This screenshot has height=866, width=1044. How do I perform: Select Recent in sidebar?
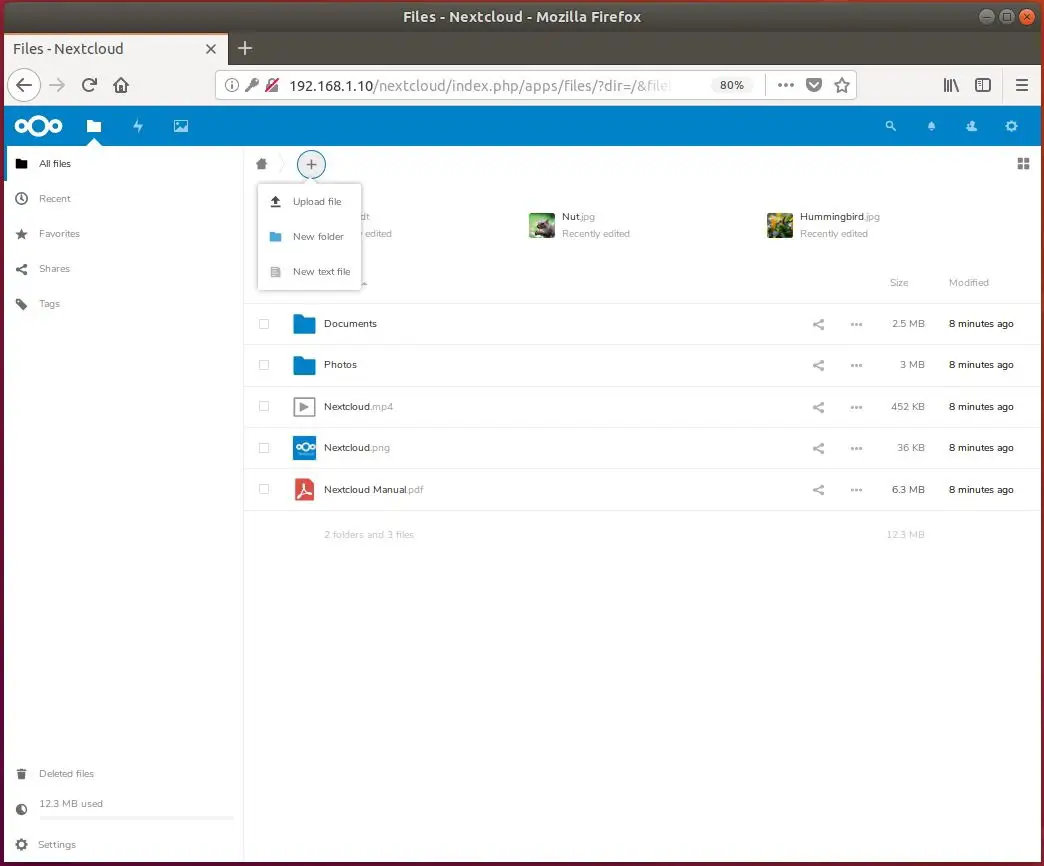point(124,198)
